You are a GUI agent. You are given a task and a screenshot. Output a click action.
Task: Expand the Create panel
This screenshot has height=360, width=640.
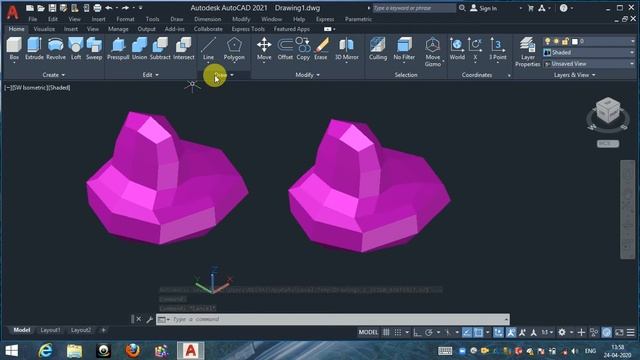click(x=53, y=75)
